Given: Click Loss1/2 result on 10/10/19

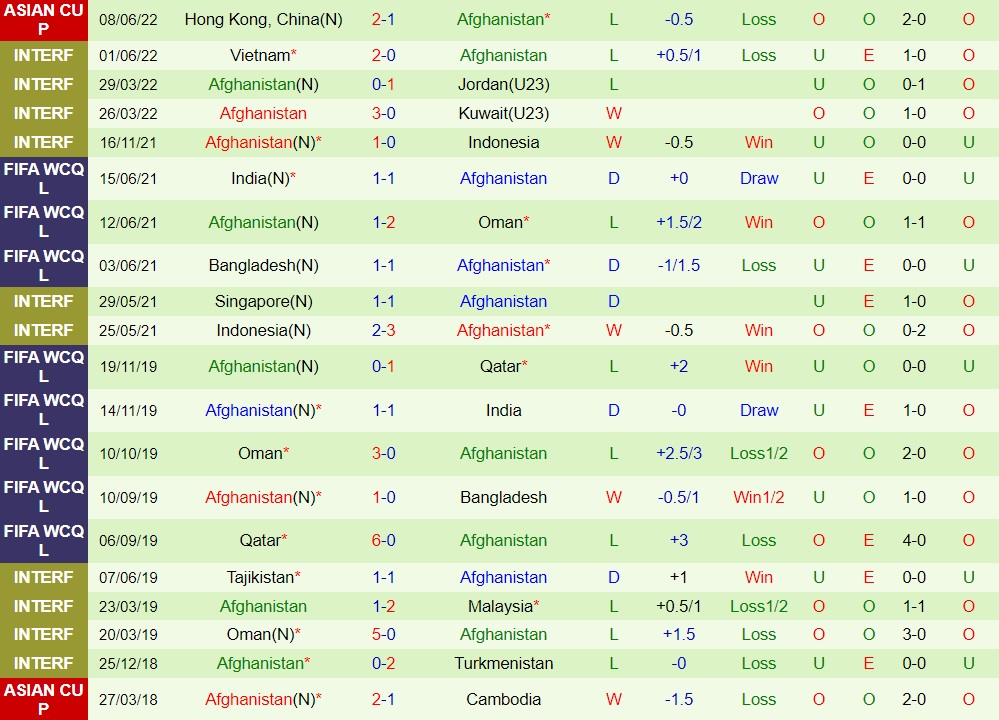Looking at the screenshot, I should [759, 454].
